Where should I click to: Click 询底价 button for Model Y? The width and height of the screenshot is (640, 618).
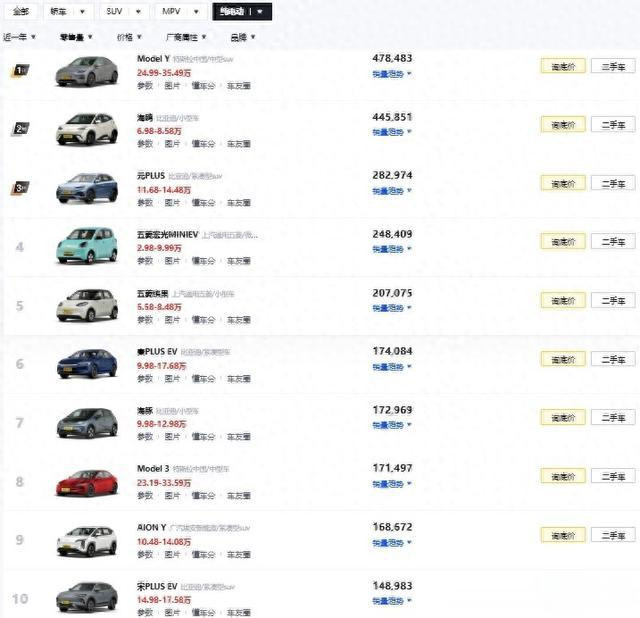[x=563, y=67]
